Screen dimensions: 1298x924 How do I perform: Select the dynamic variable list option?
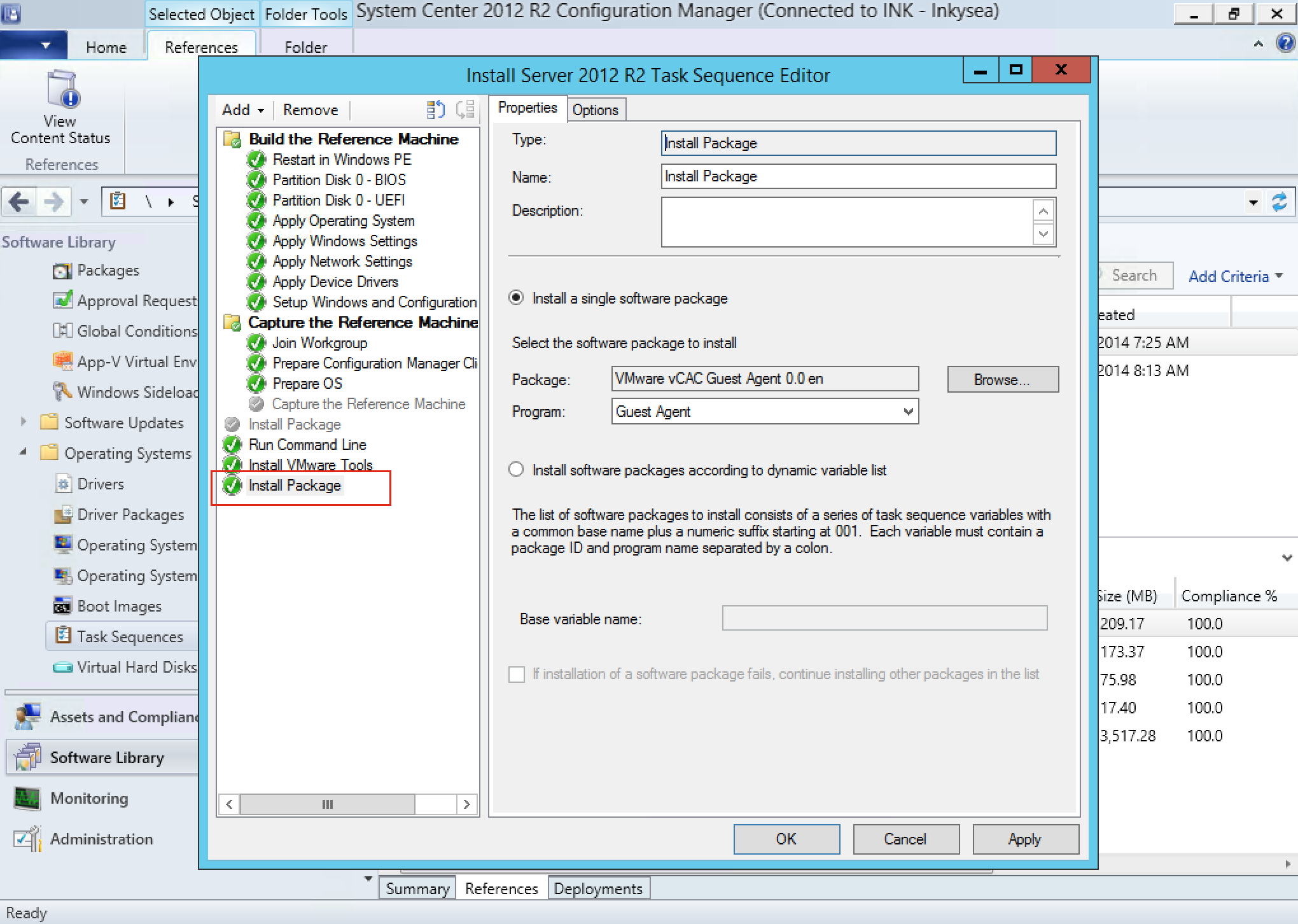(x=517, y=470)
